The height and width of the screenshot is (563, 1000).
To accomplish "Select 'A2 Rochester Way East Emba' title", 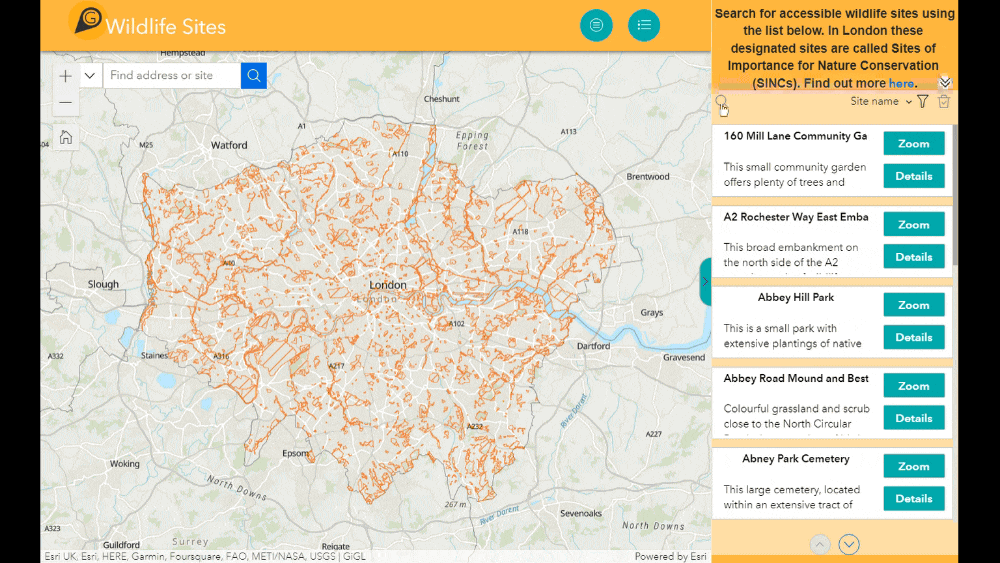I will pyautogui.click(x=796, y=217).
